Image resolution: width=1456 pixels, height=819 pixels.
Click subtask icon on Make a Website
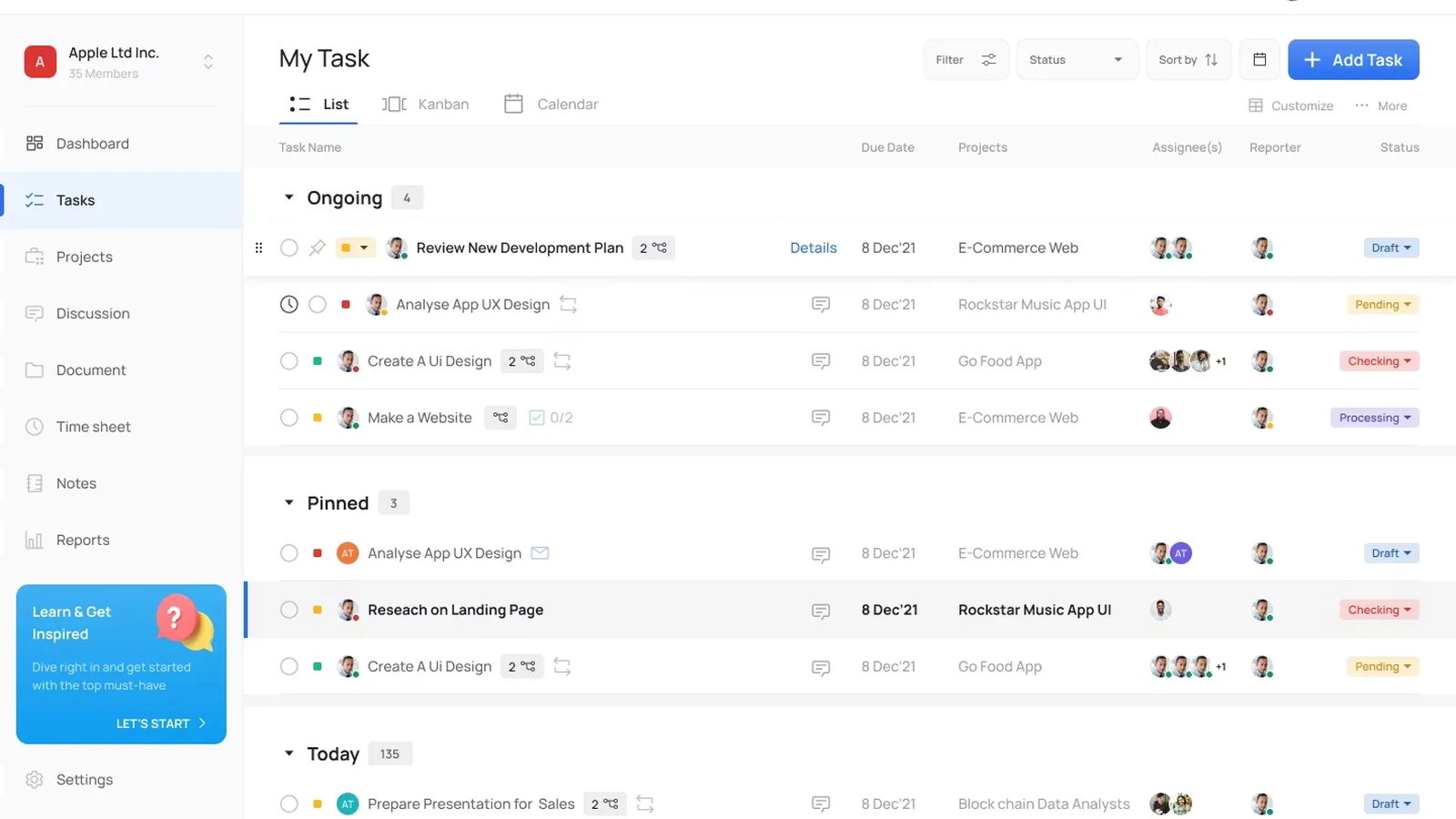pyautogui.click(x=500, y=418)
